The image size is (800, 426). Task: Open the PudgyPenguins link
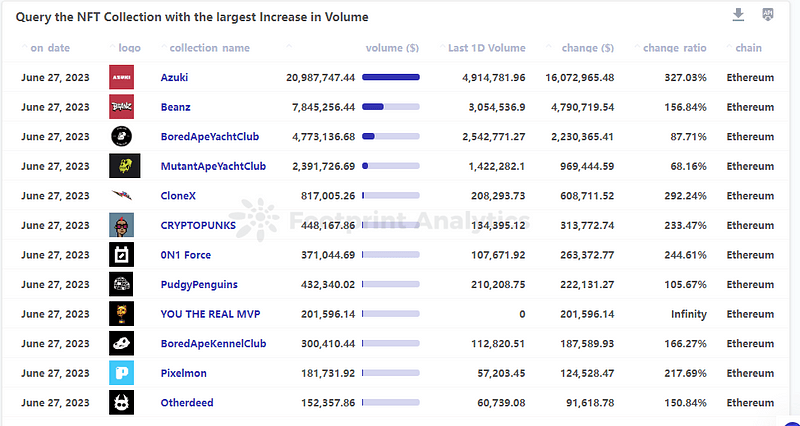click(199, 285)
